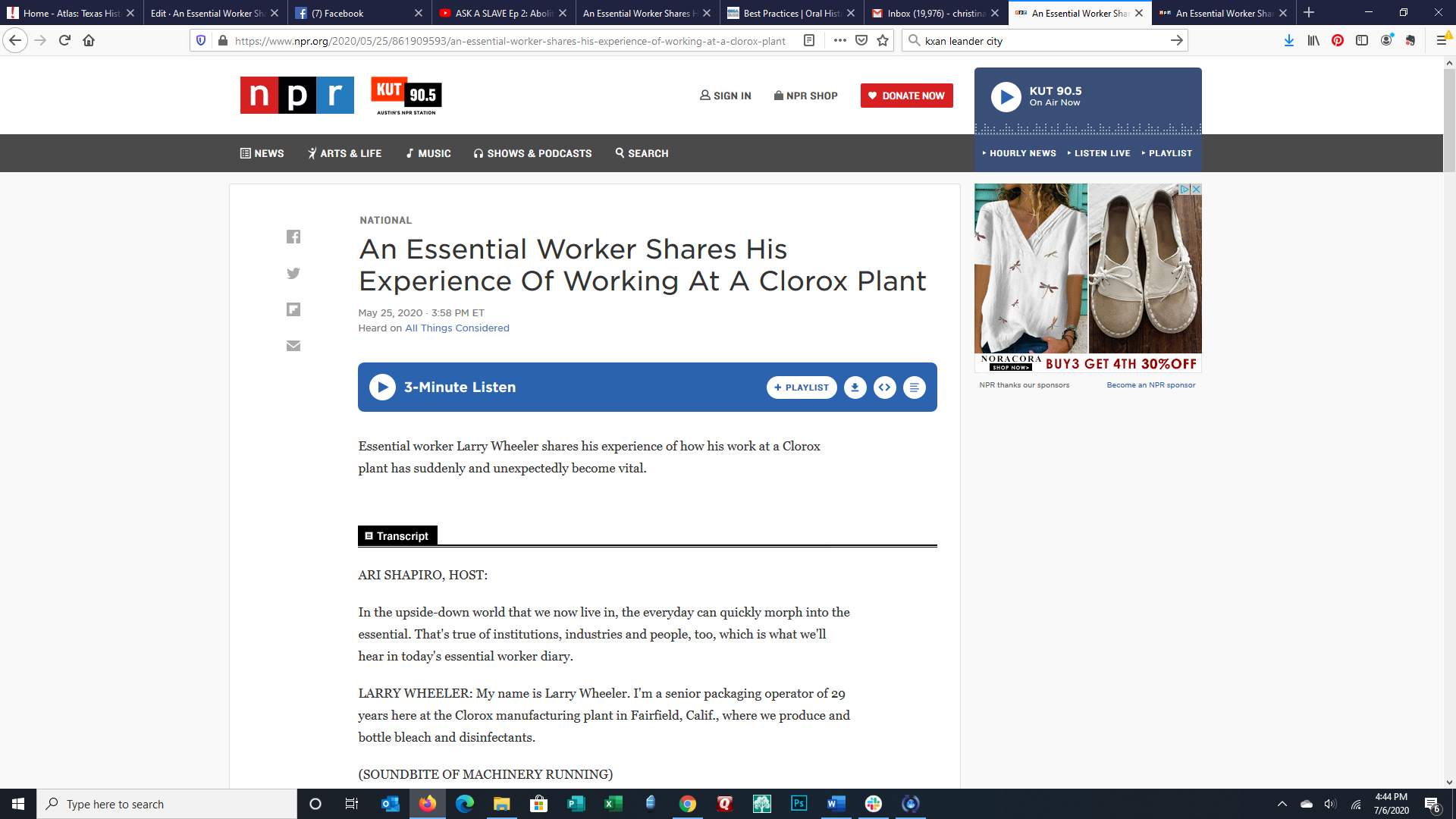1456x819 pixels.
Task: Share article on Flipboard icon
Action: pos(293,309)
